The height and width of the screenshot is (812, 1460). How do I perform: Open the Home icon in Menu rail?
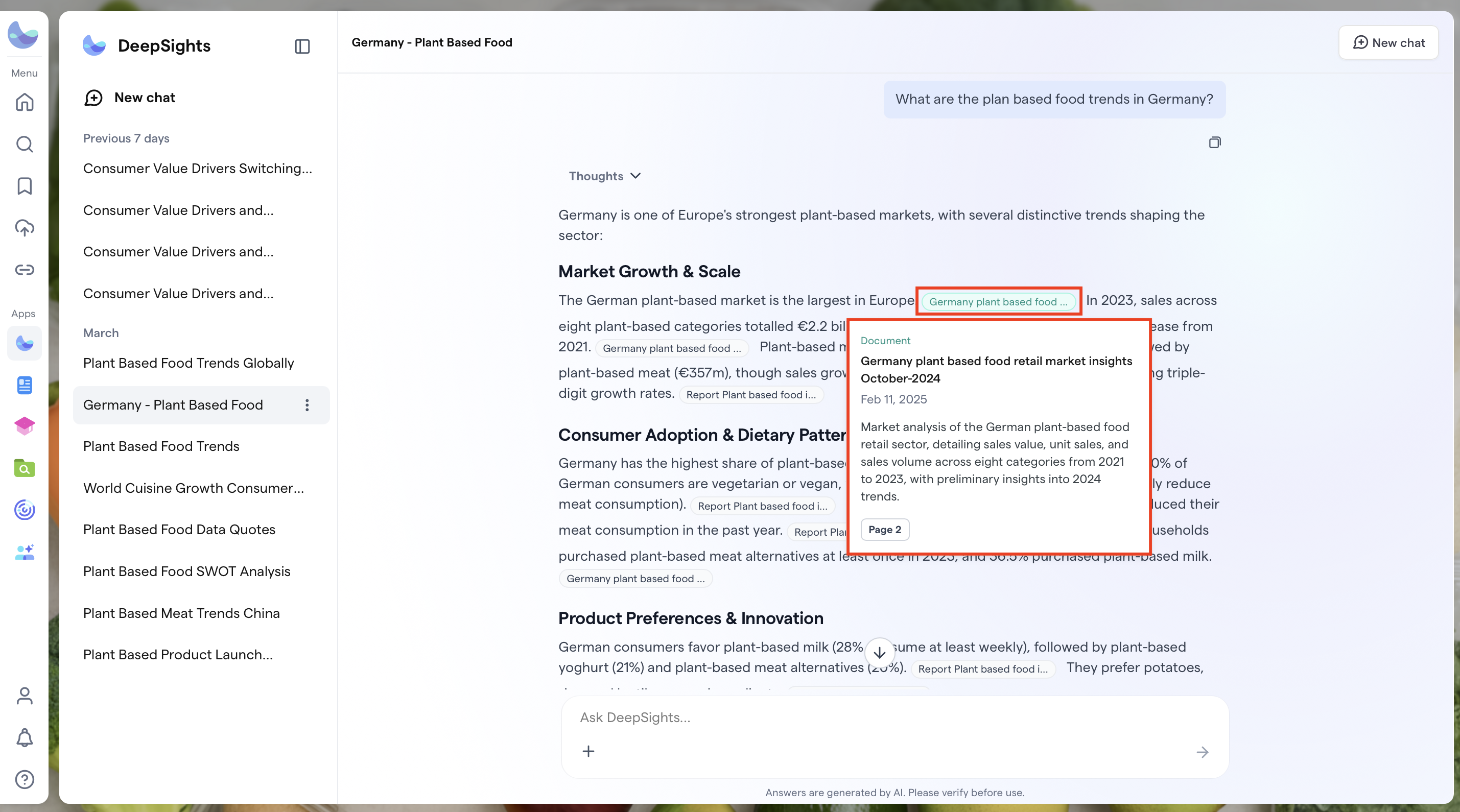tap(25, 103)
